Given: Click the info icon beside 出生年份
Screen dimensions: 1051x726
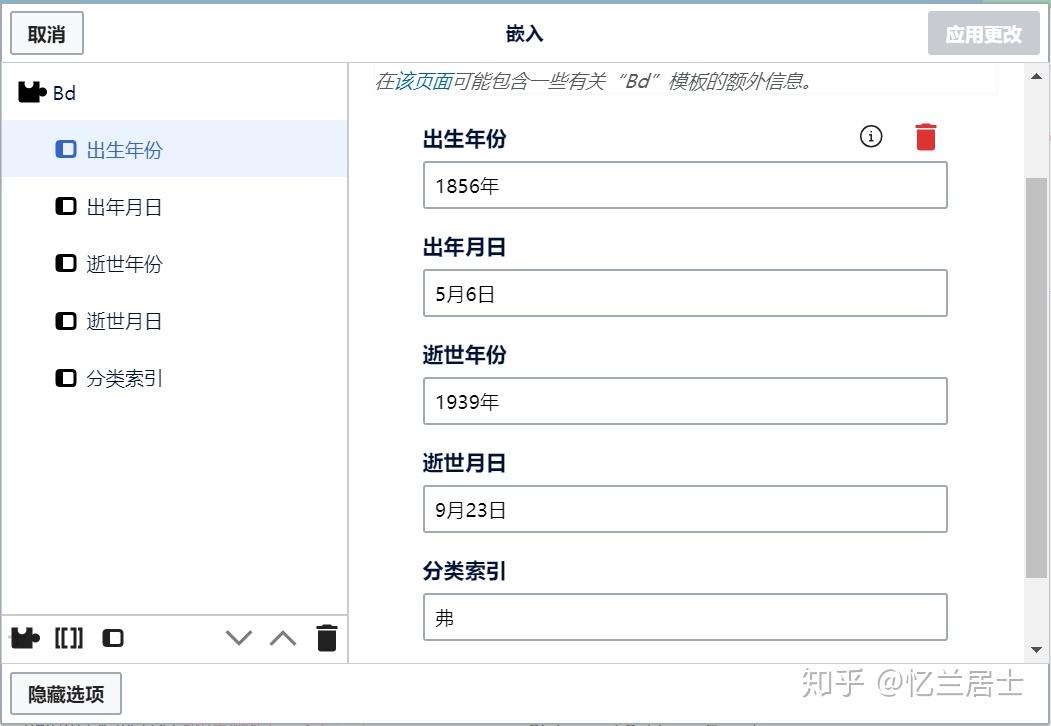Looking at the screenshot, I should (x=871, y=137).
